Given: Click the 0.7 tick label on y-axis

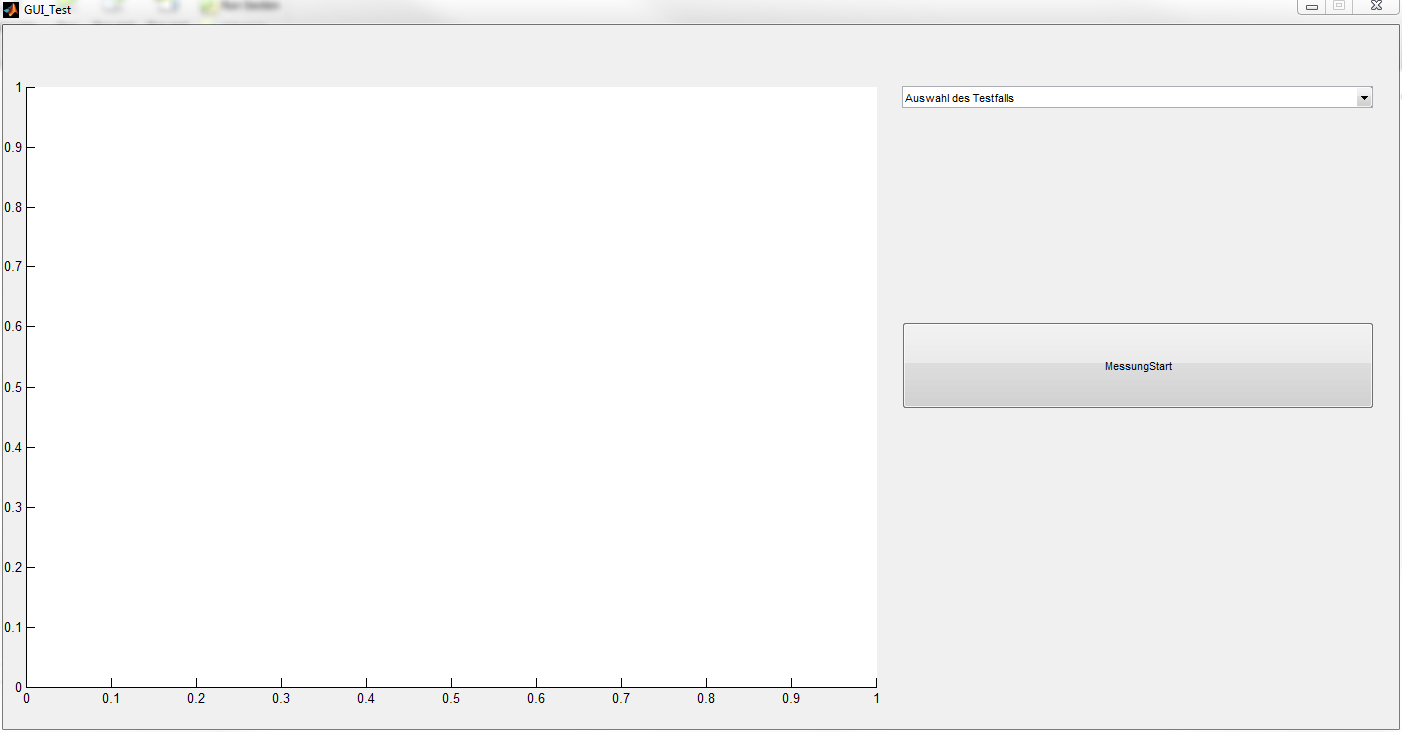Looking at the screenshot, I should tap(12, 267).
